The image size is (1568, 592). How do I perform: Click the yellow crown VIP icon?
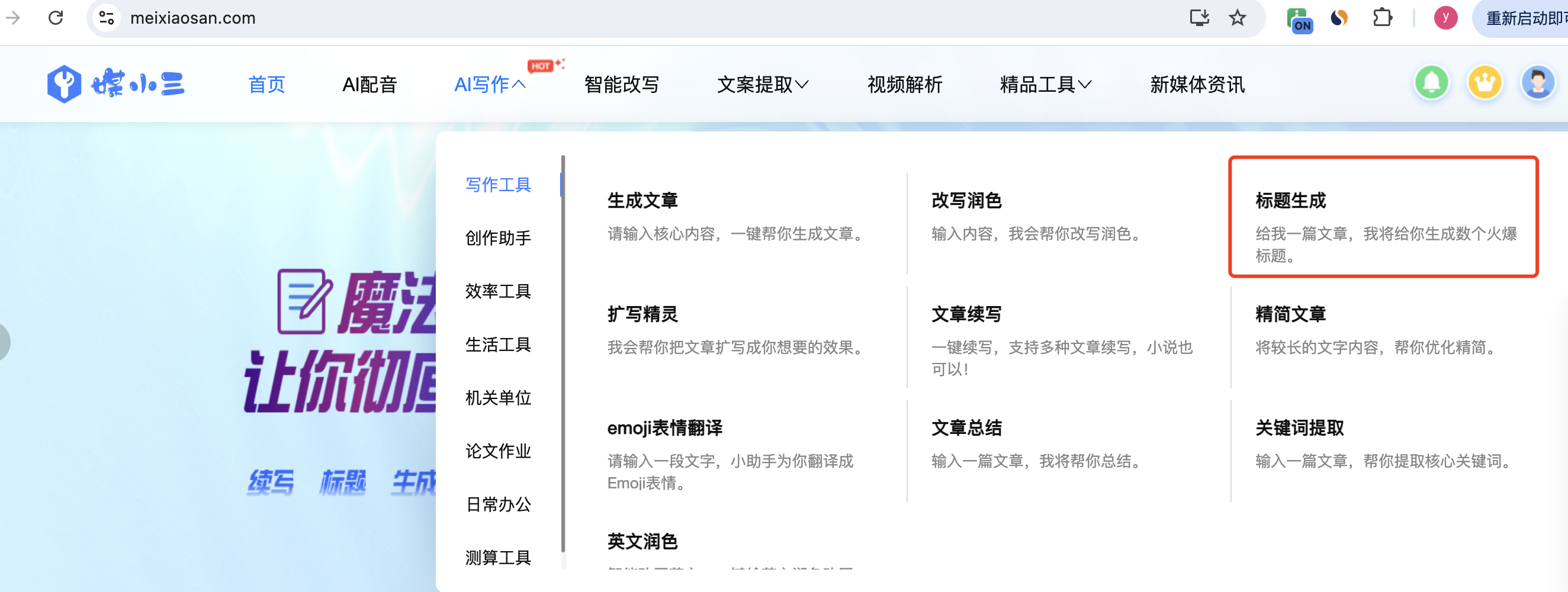(1485, 83)
